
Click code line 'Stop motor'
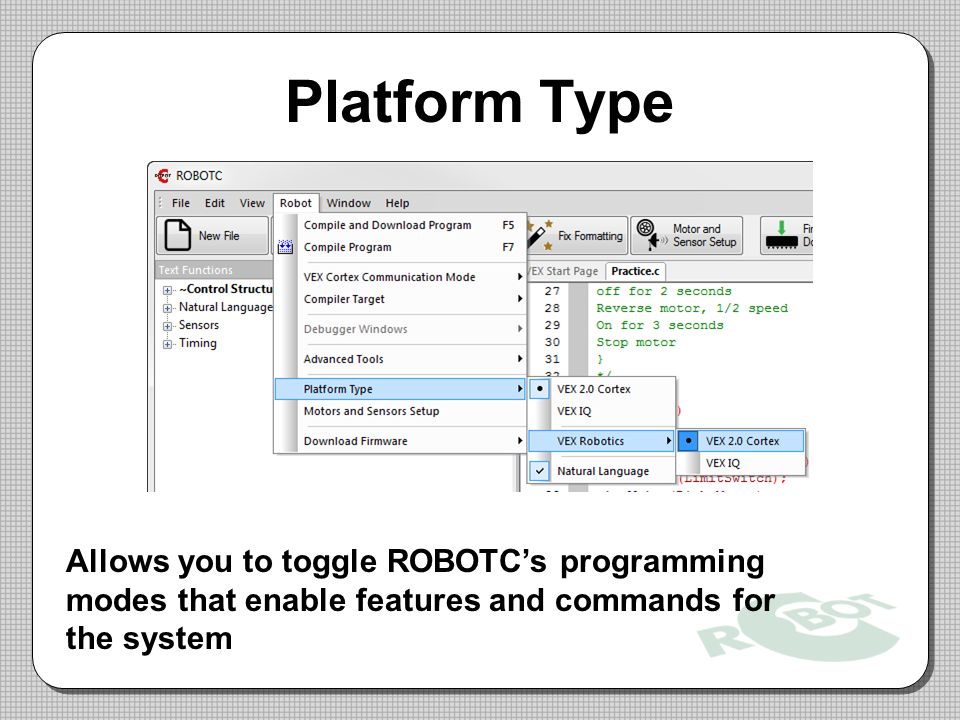tap(636, 342)
